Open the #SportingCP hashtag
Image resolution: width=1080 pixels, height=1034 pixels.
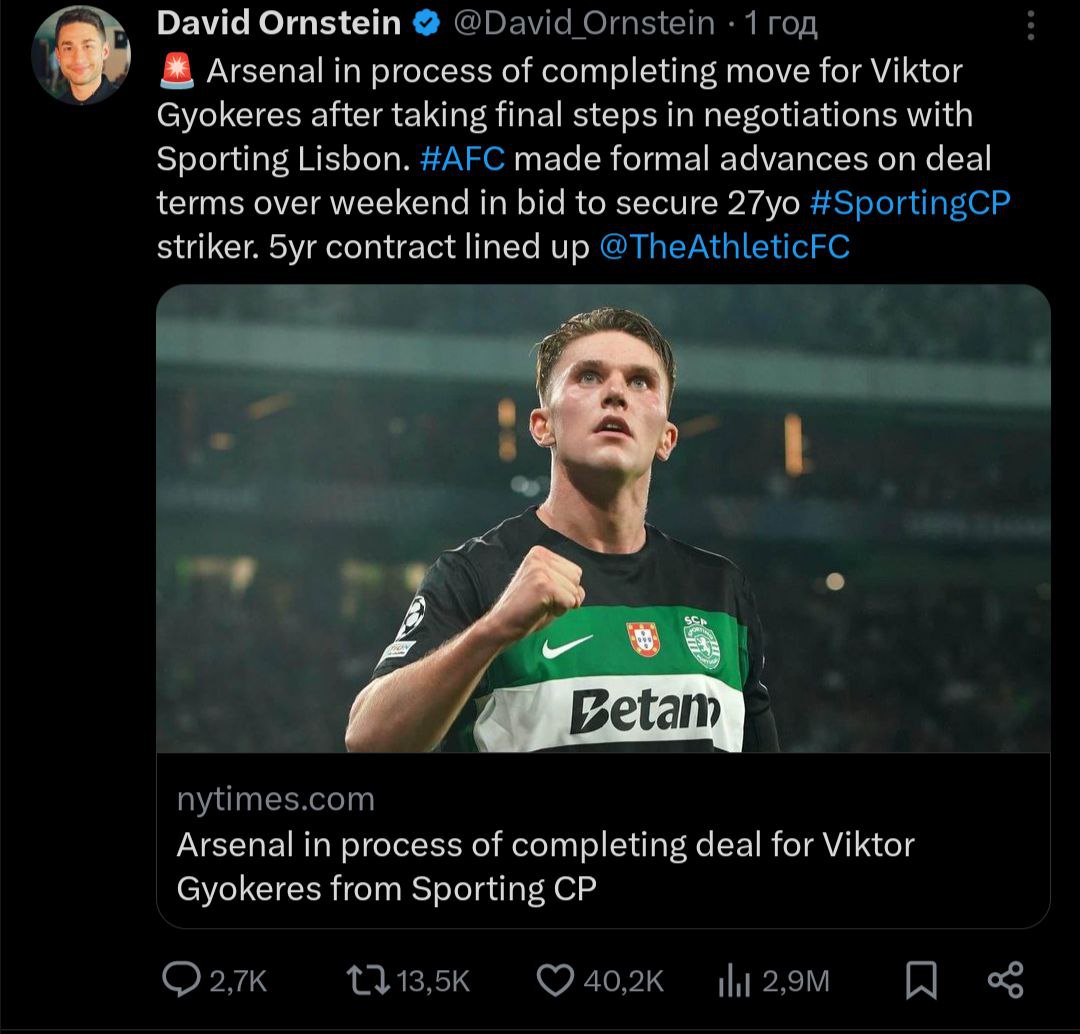point(909,202)
